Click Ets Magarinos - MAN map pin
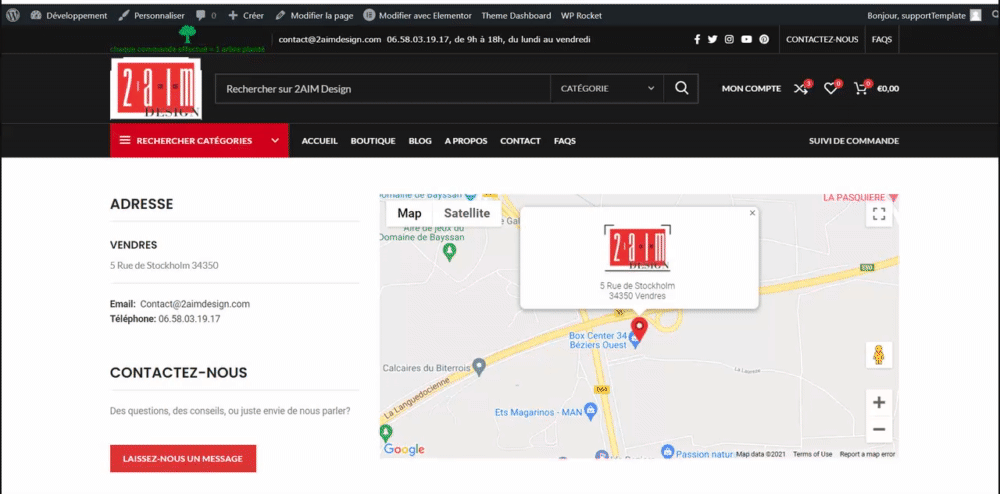Image resolution: width=1000 pixels, height=494 pixels. 591,411
